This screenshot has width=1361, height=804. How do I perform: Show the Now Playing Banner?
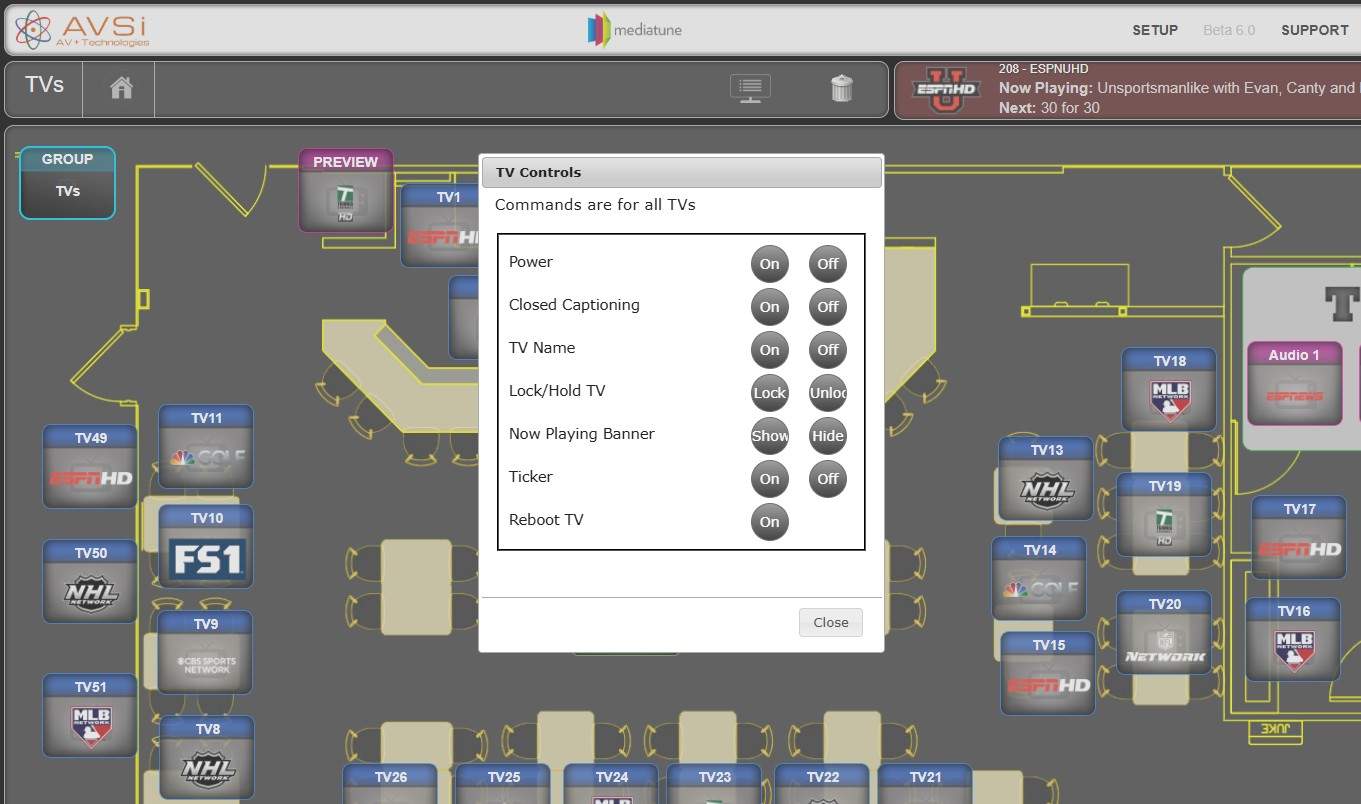click(769, 436)
